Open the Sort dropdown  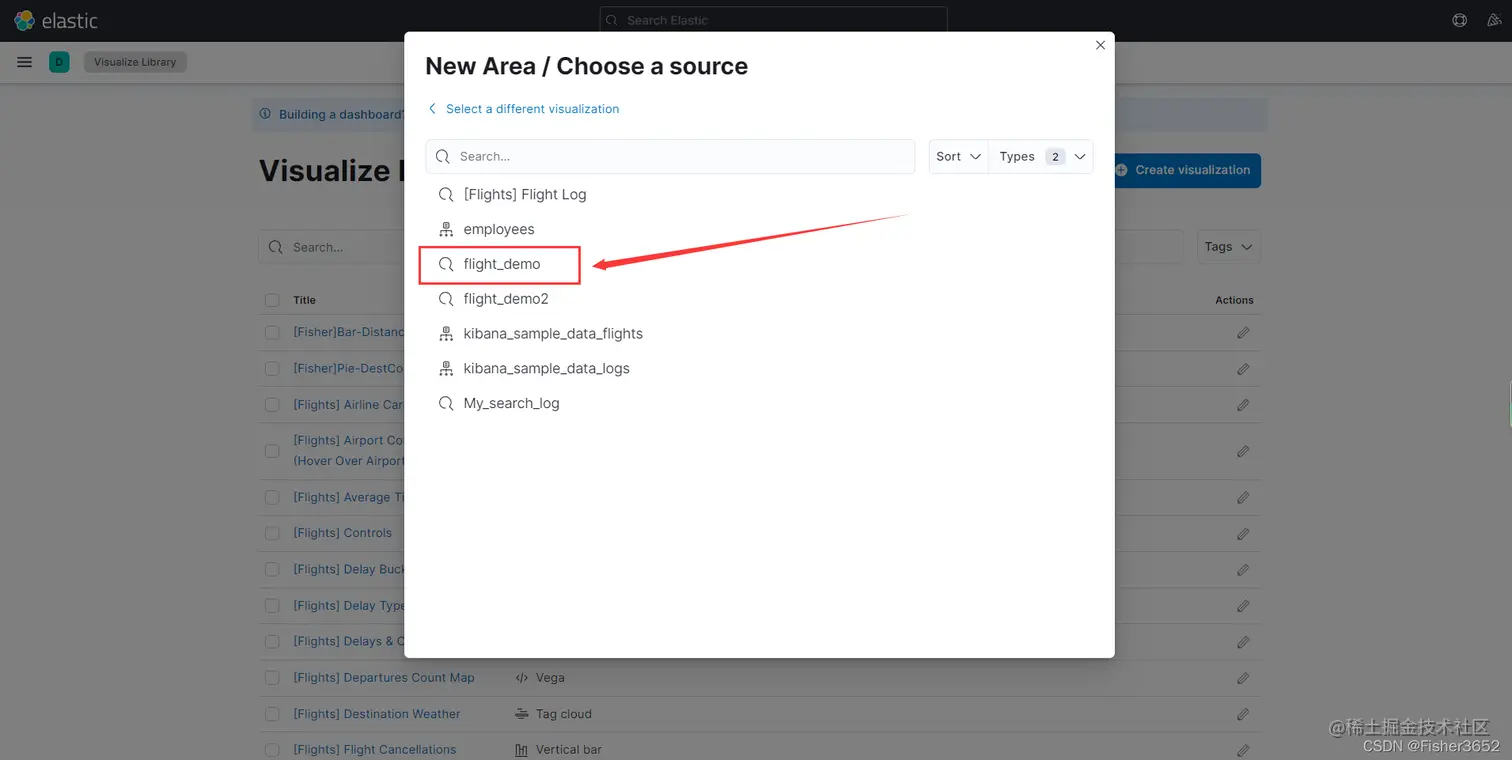[x=958, y=157]
